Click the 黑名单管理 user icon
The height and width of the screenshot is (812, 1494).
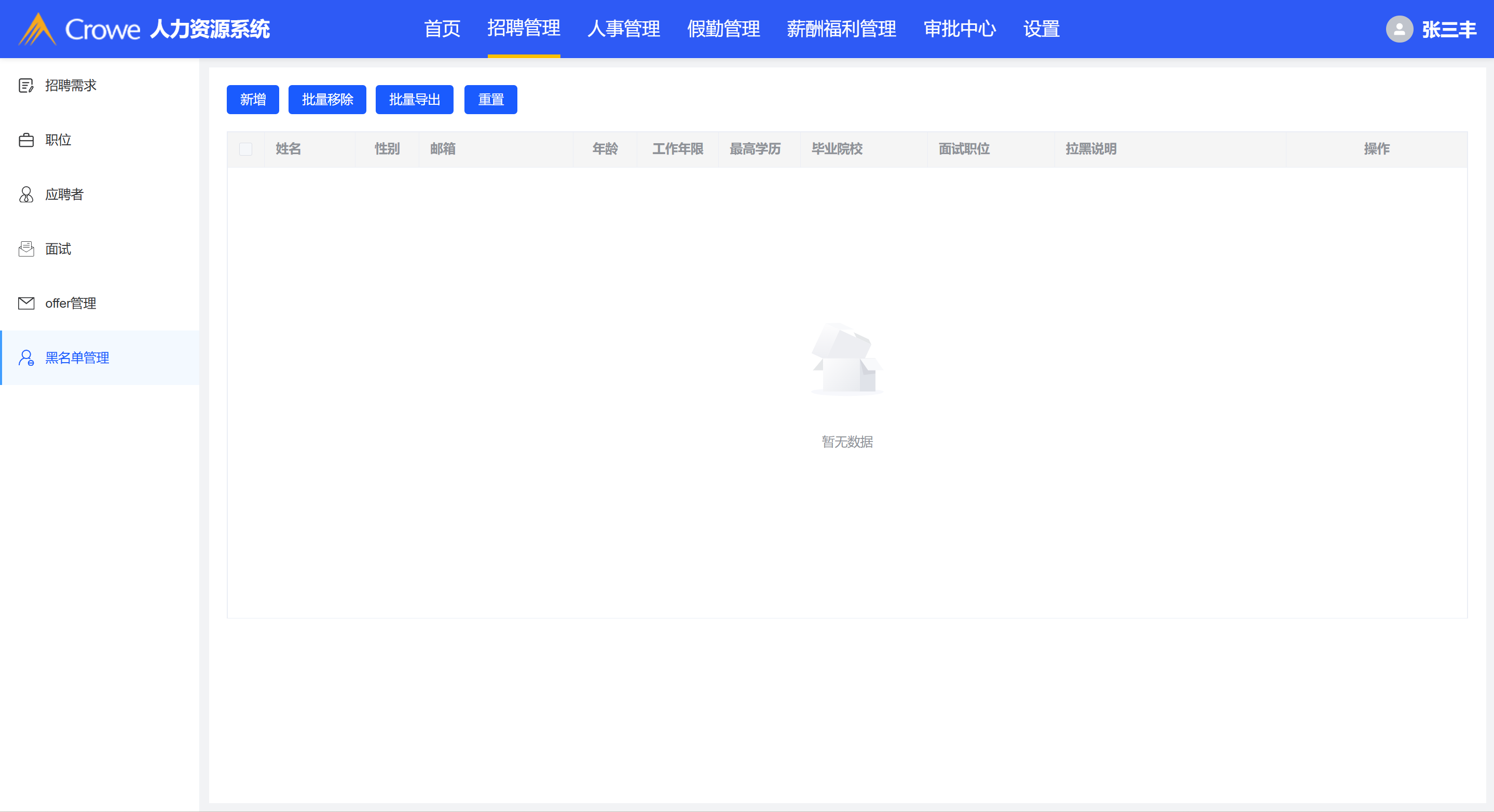(26, 358)
